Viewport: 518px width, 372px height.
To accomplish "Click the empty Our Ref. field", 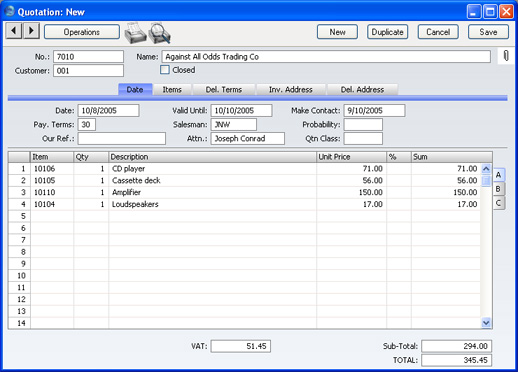I will (122, 138).
